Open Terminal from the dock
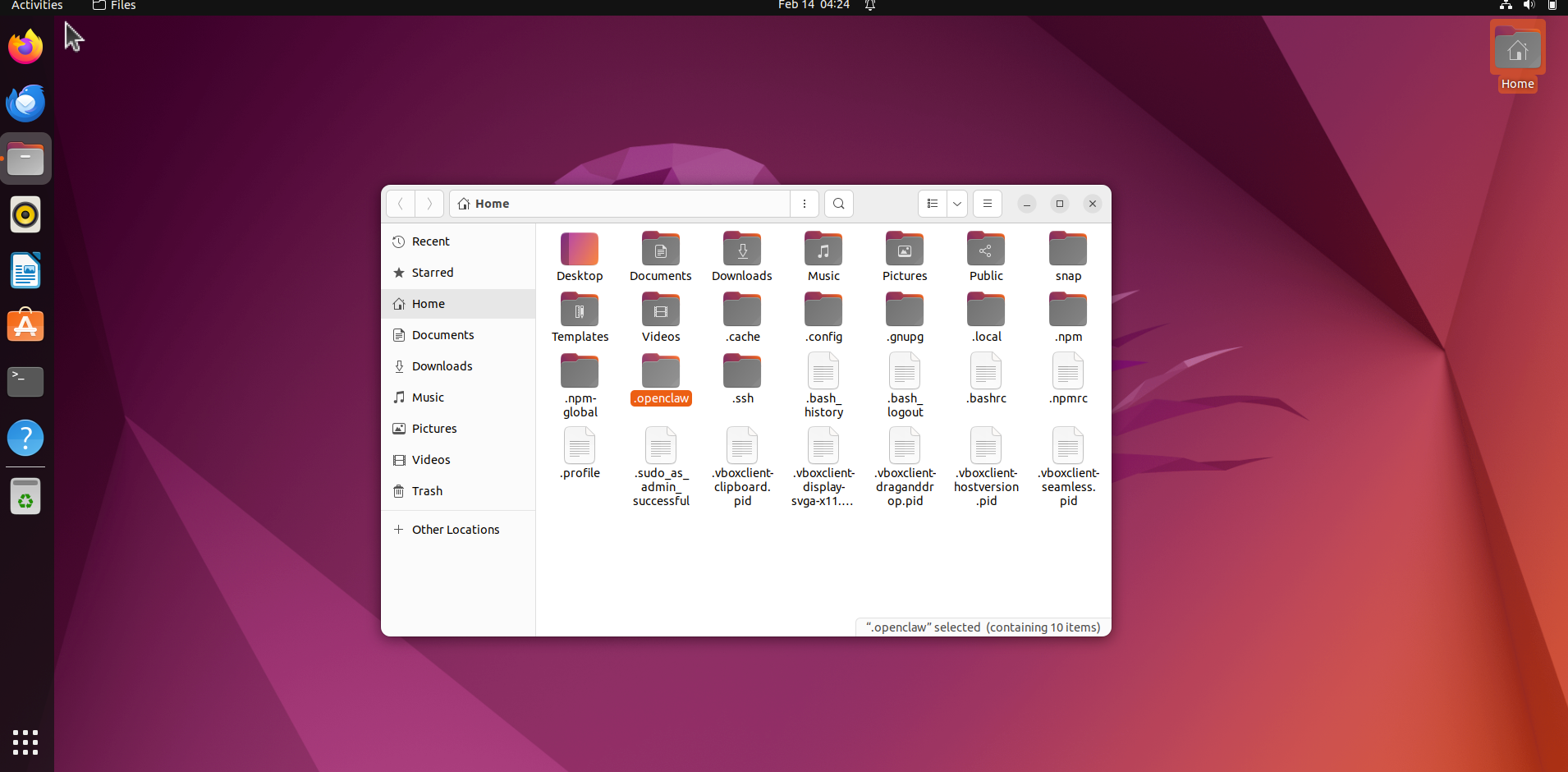Image resolution: width=1568 pixels, height=772 pixels. (25, 382)
